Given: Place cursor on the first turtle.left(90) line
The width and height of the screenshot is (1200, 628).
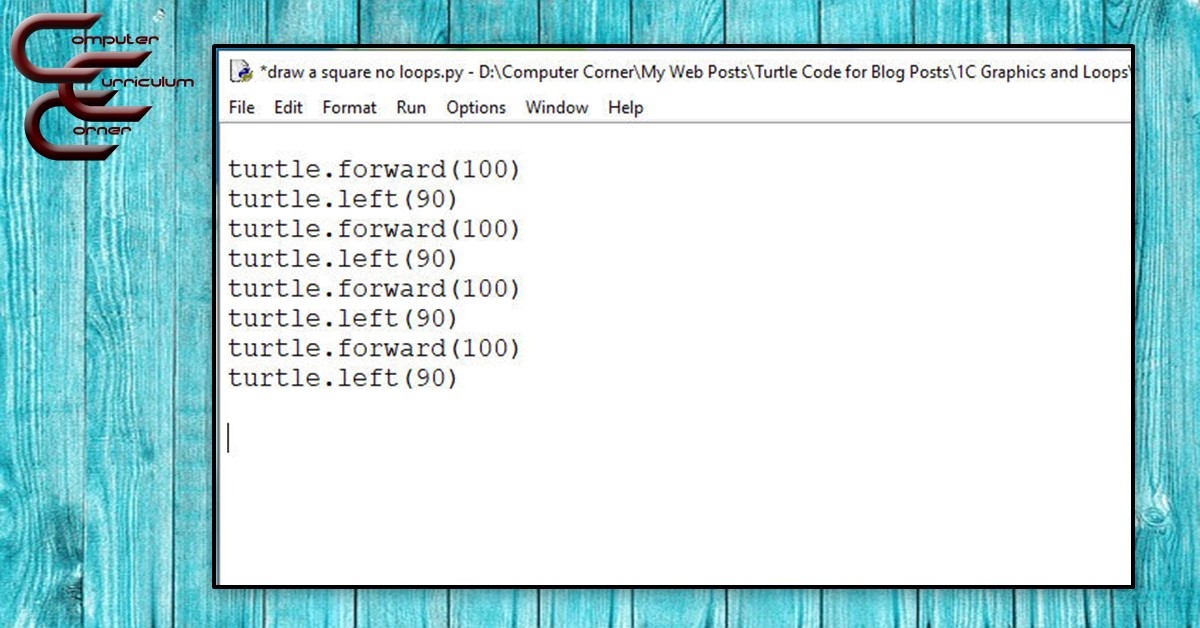Looking at the screenshot, I should click(342, 200).
